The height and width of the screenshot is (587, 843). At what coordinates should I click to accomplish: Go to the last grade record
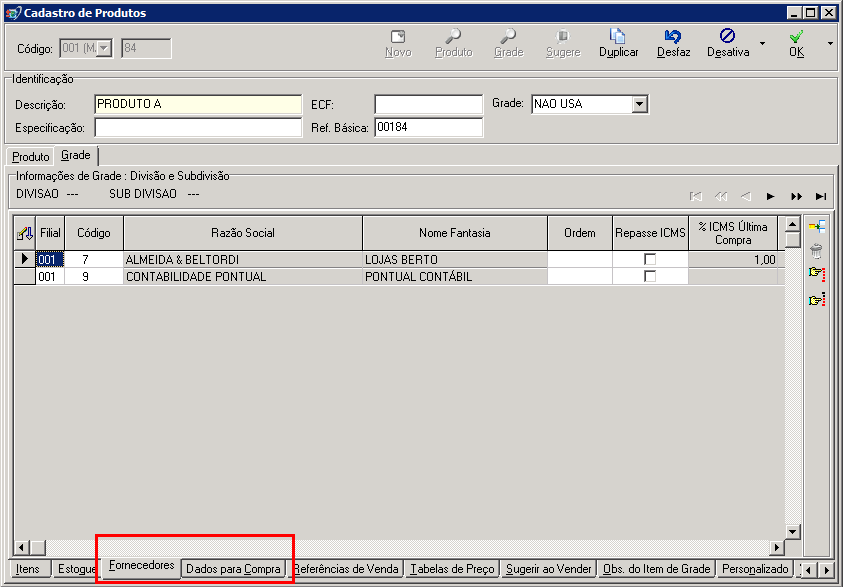(x=821, y=196)
